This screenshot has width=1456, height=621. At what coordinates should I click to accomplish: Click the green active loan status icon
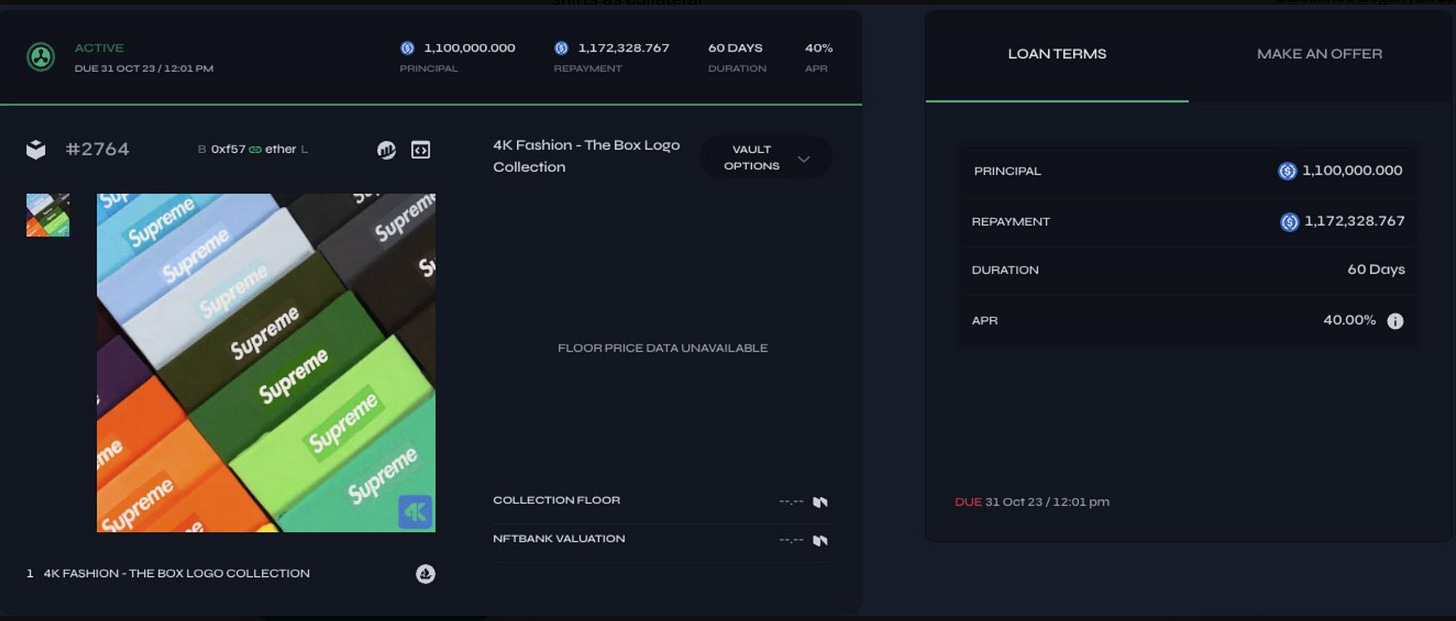click(41, 57)
